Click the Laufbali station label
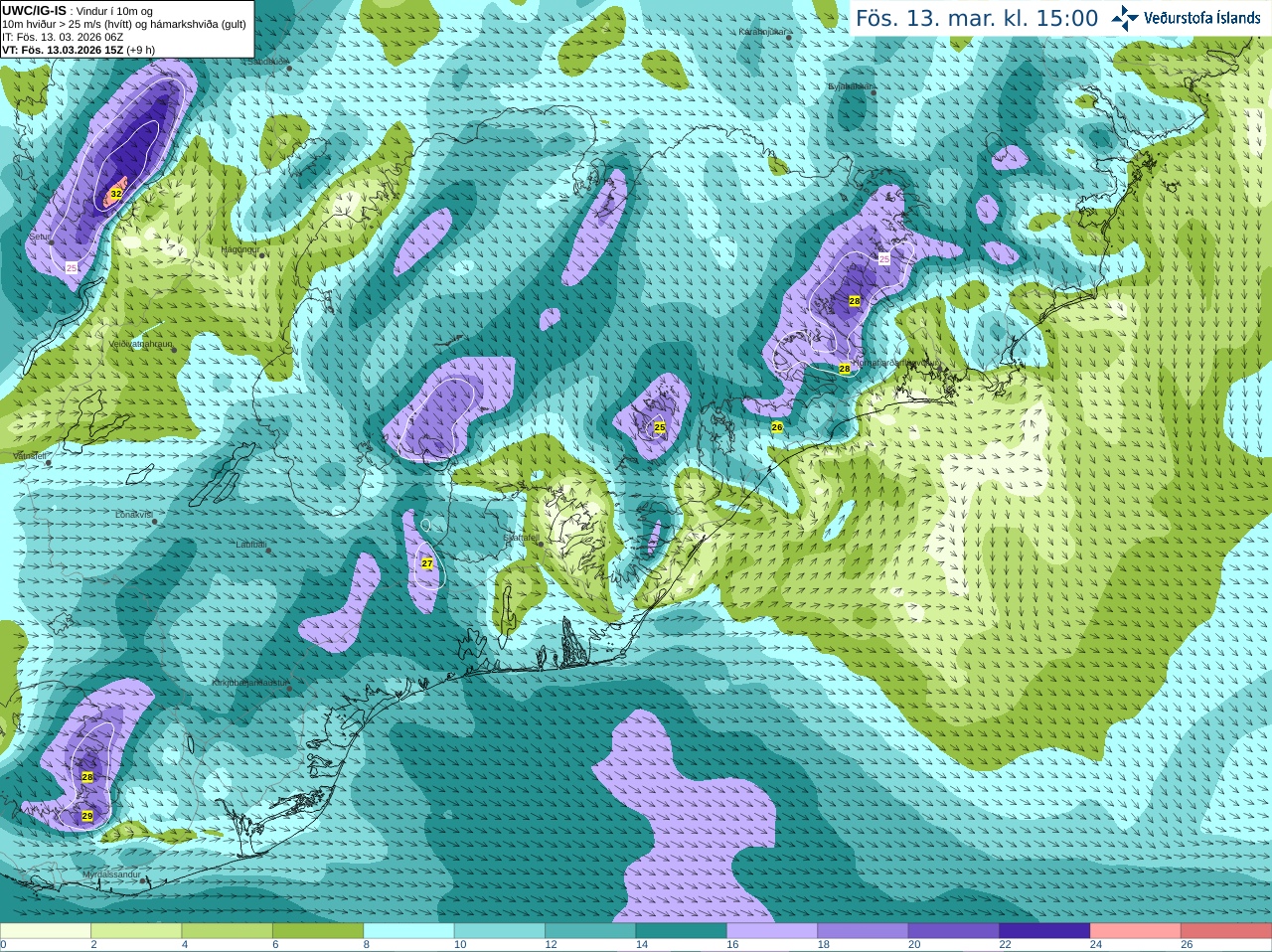This screenshot has width=1272, height=952. [x=251, y=545]
